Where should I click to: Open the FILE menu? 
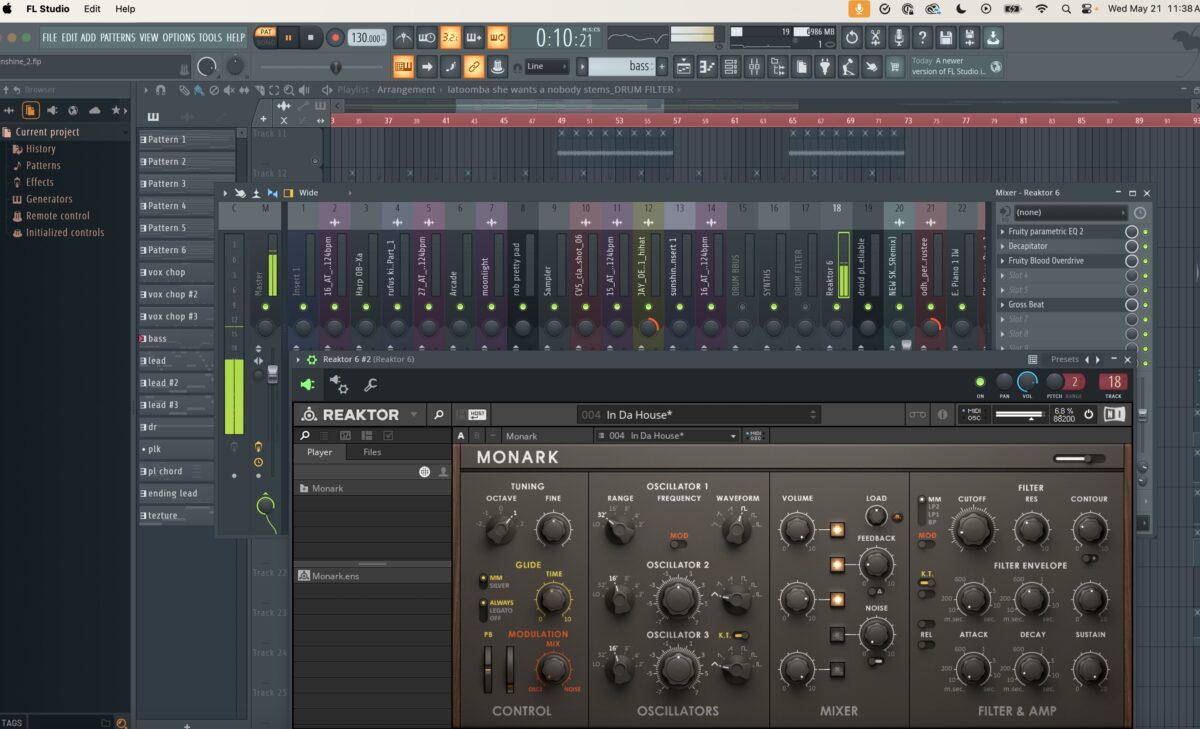pos(49,38)
